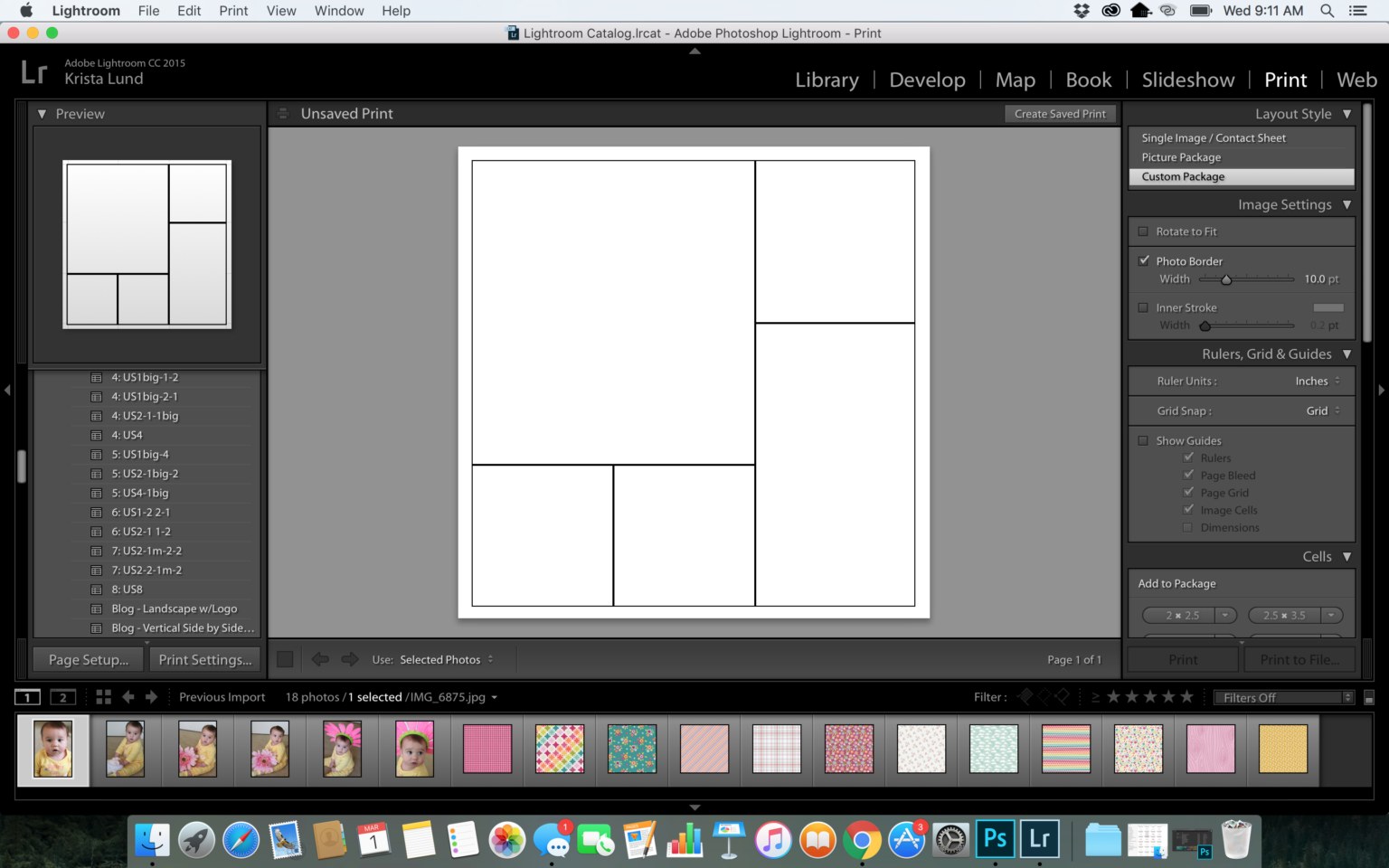
Task: Open Print Settings
Action: [x=204, y=659]
